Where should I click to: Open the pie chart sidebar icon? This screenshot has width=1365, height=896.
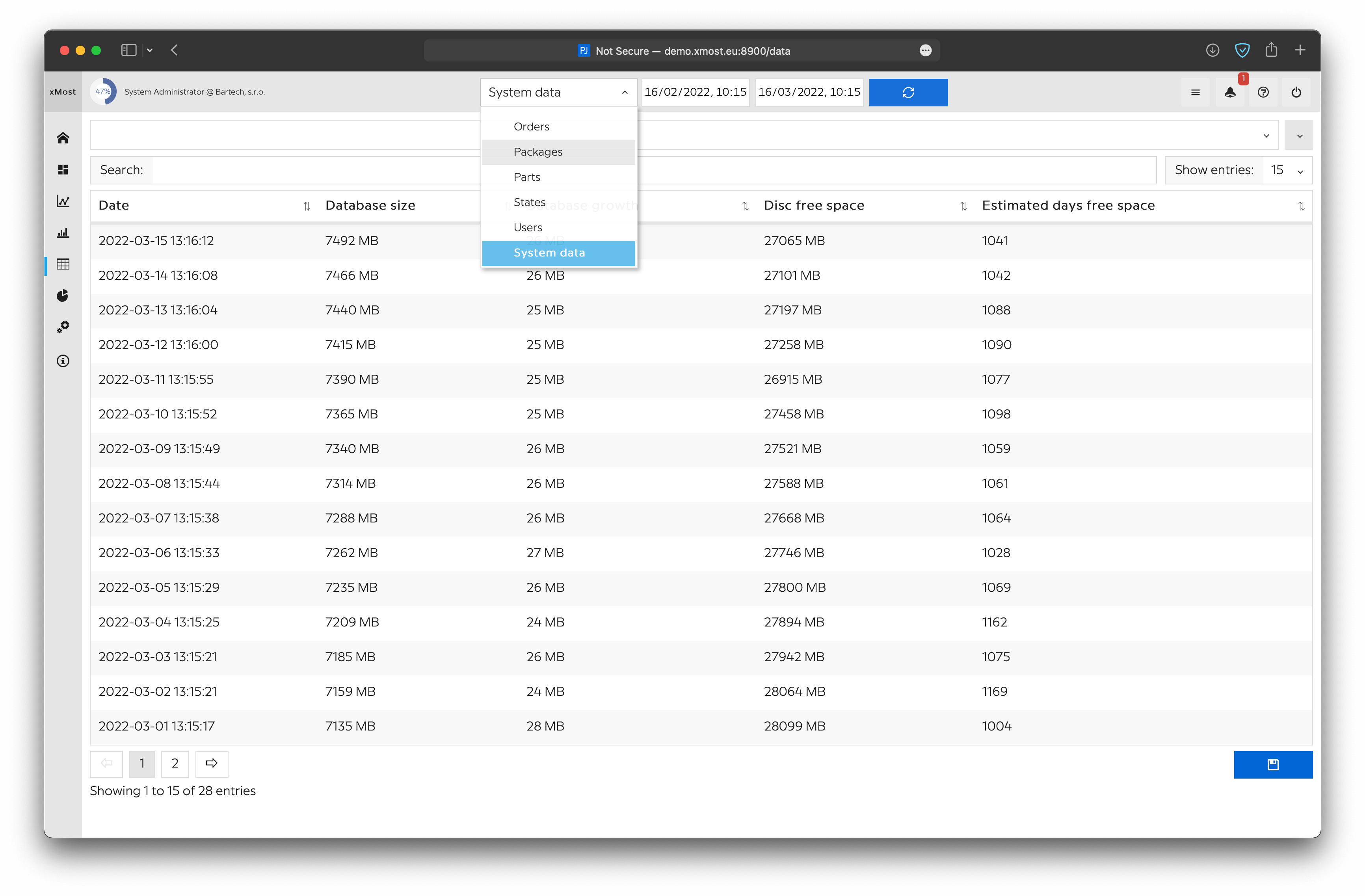63,296
